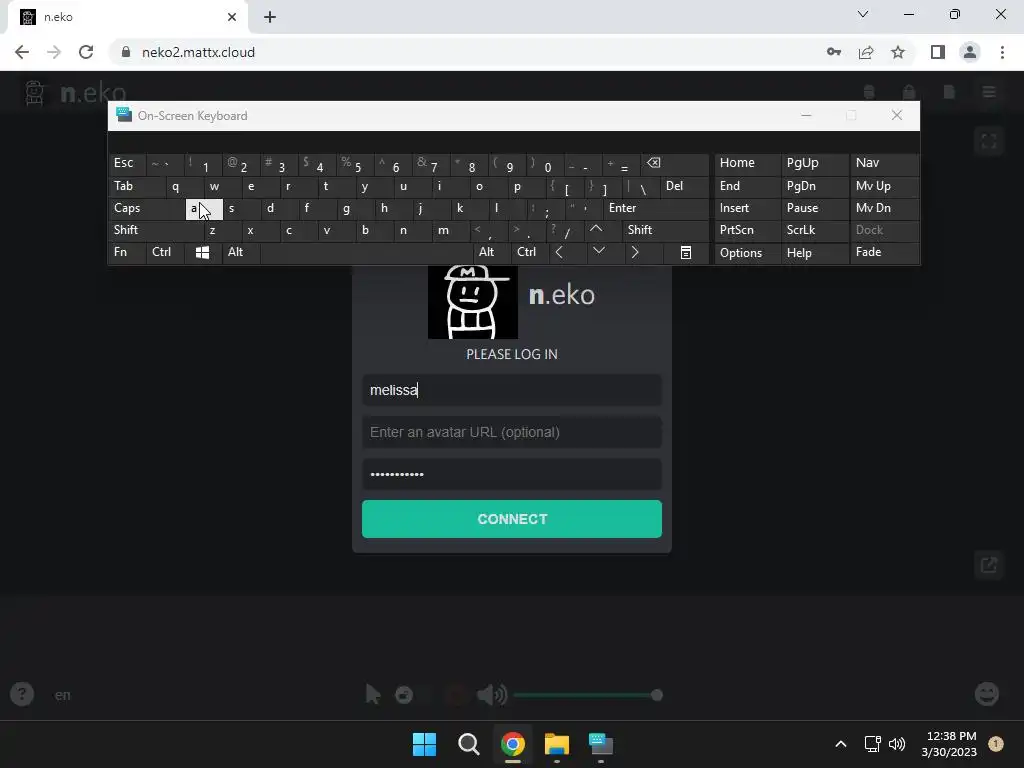Click the CONNECT button
1024x768 pixels.
(511, 519)
